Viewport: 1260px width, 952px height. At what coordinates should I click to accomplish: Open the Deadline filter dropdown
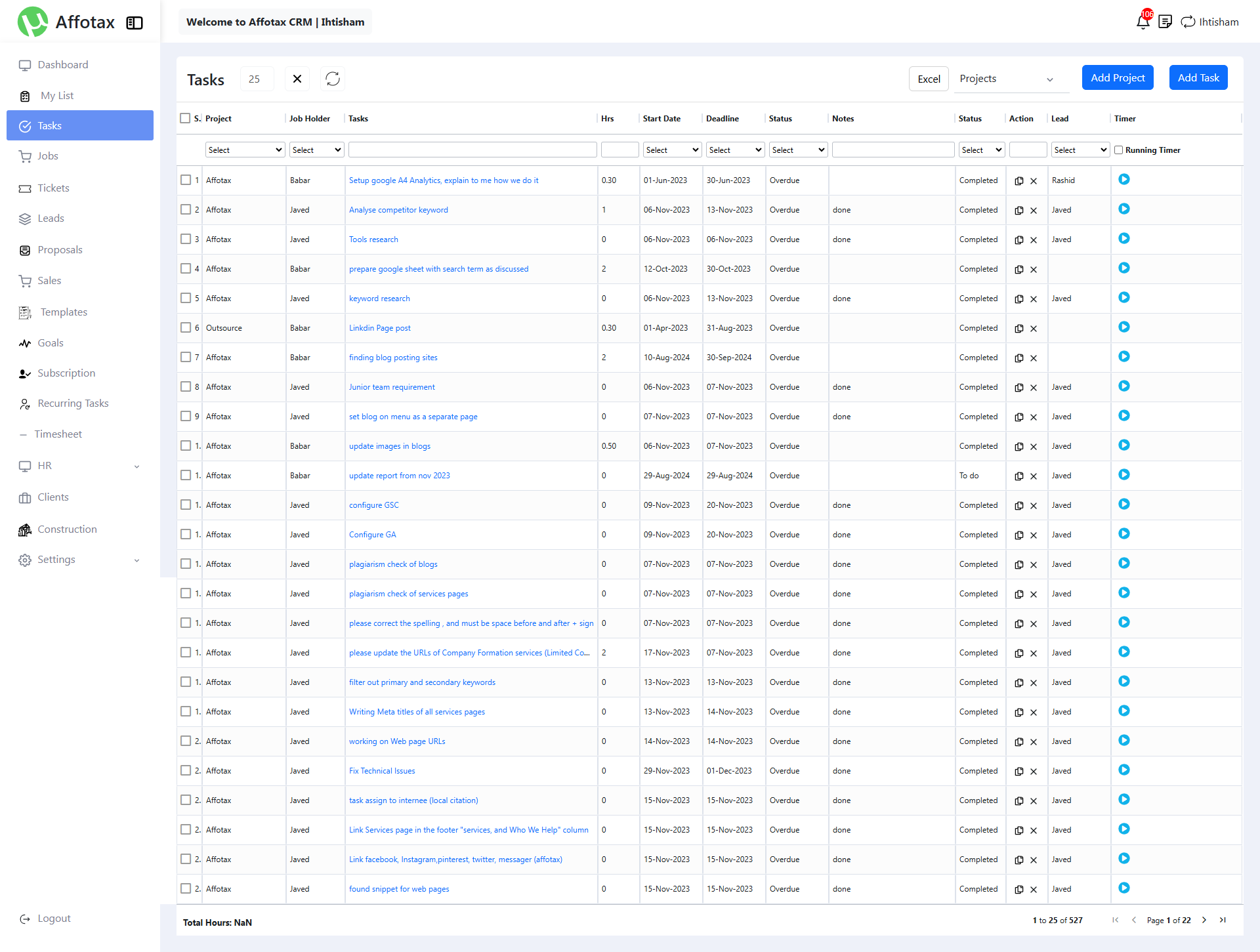[x=735, y=150]
